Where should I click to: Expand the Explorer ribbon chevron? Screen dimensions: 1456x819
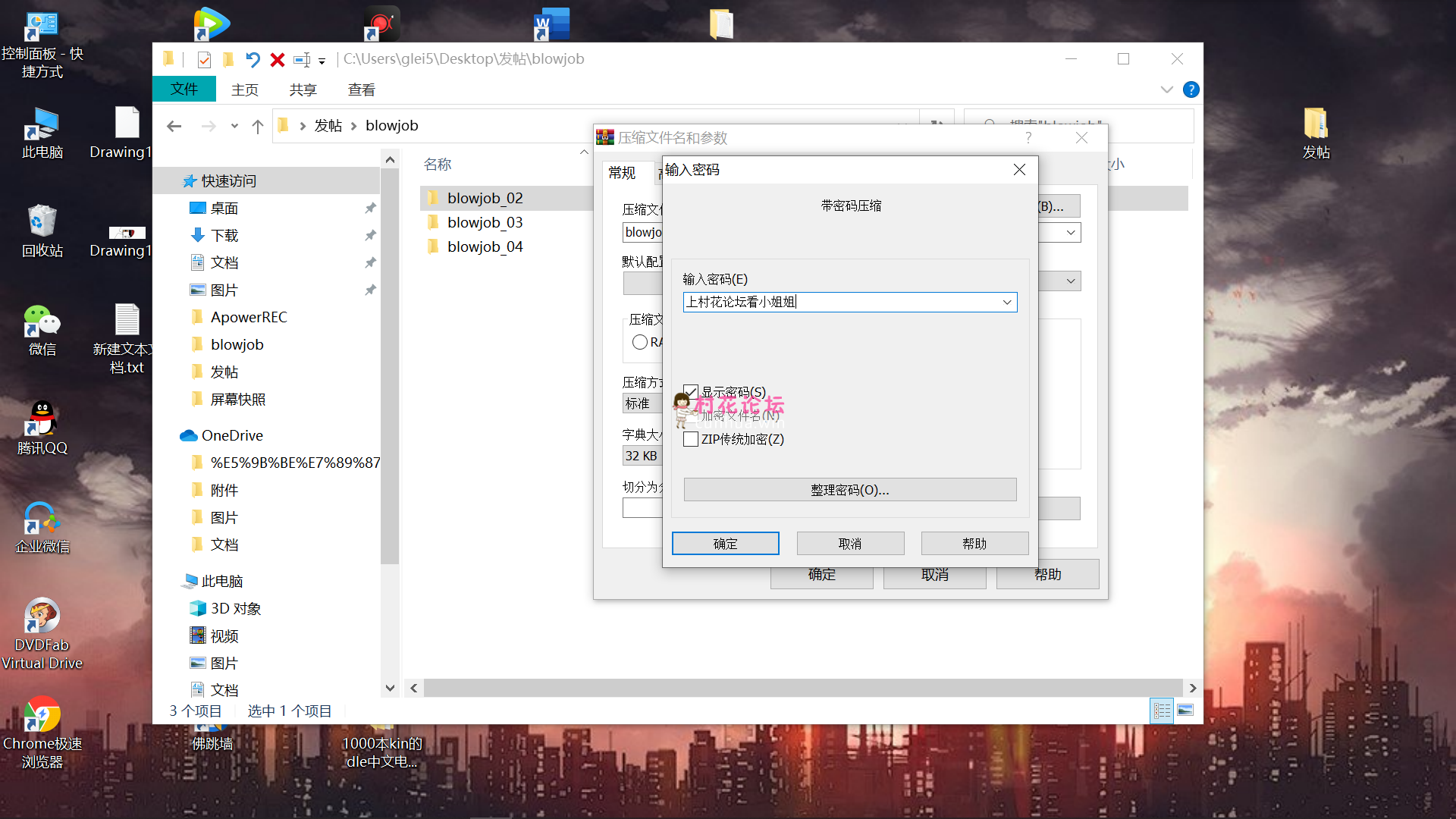click(x=1166, y=89)
